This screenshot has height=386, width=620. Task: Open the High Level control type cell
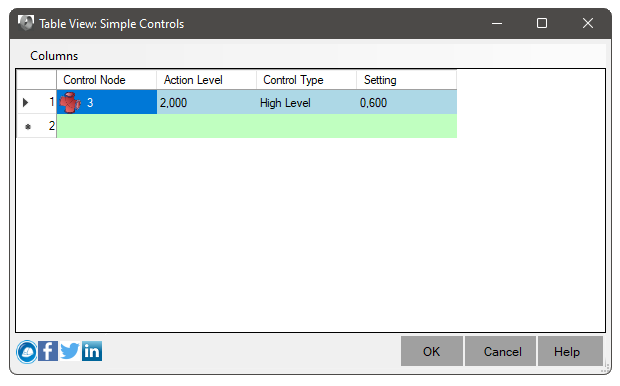tap(306, 102)
